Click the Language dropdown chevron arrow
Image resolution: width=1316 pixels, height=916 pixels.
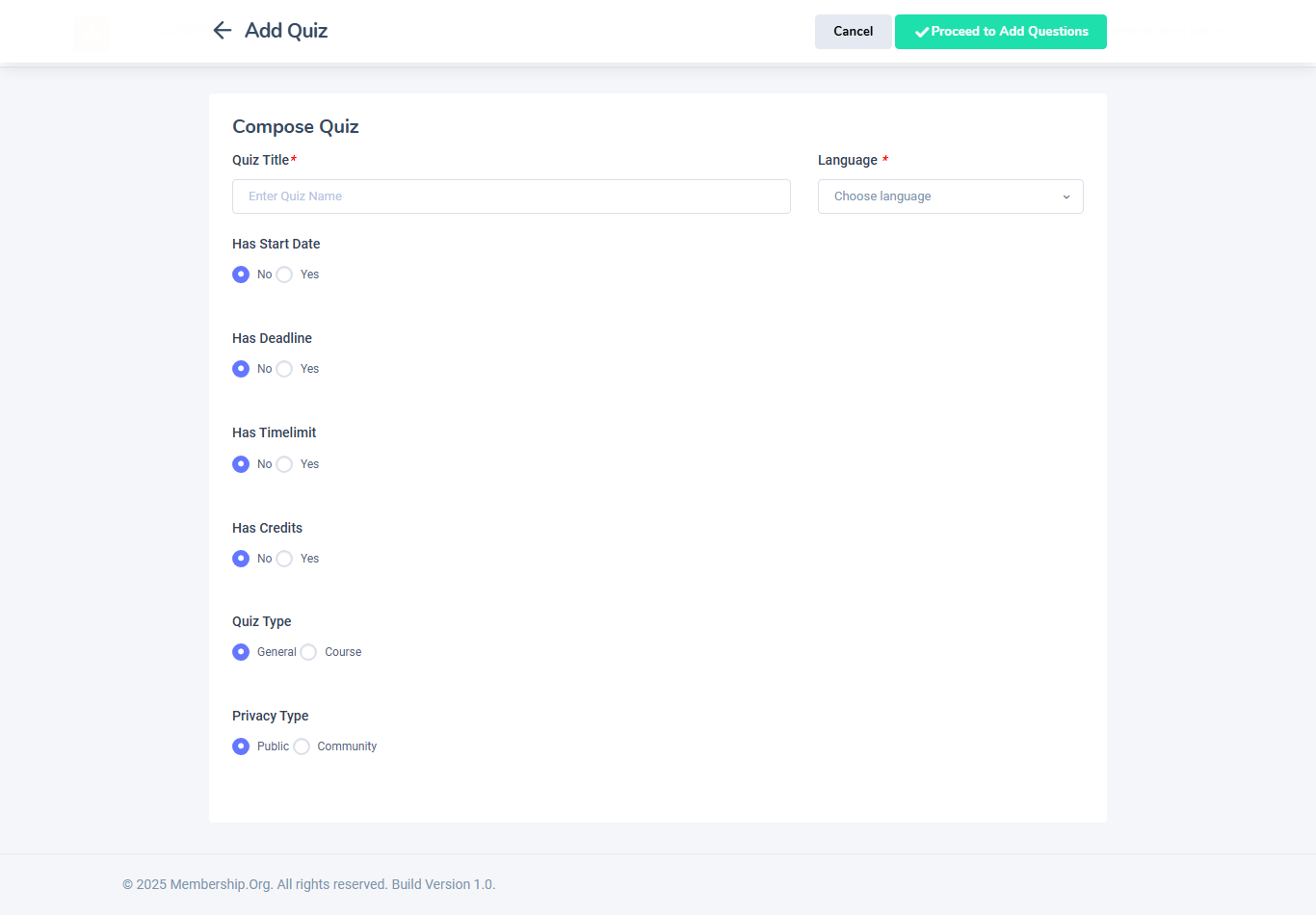pos(1066,196)
